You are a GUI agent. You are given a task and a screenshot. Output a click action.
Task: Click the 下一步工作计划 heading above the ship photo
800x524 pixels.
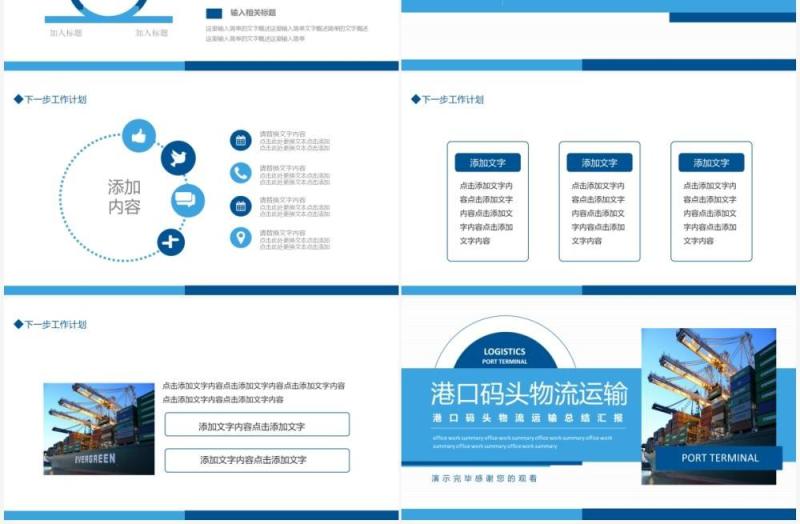50,325
